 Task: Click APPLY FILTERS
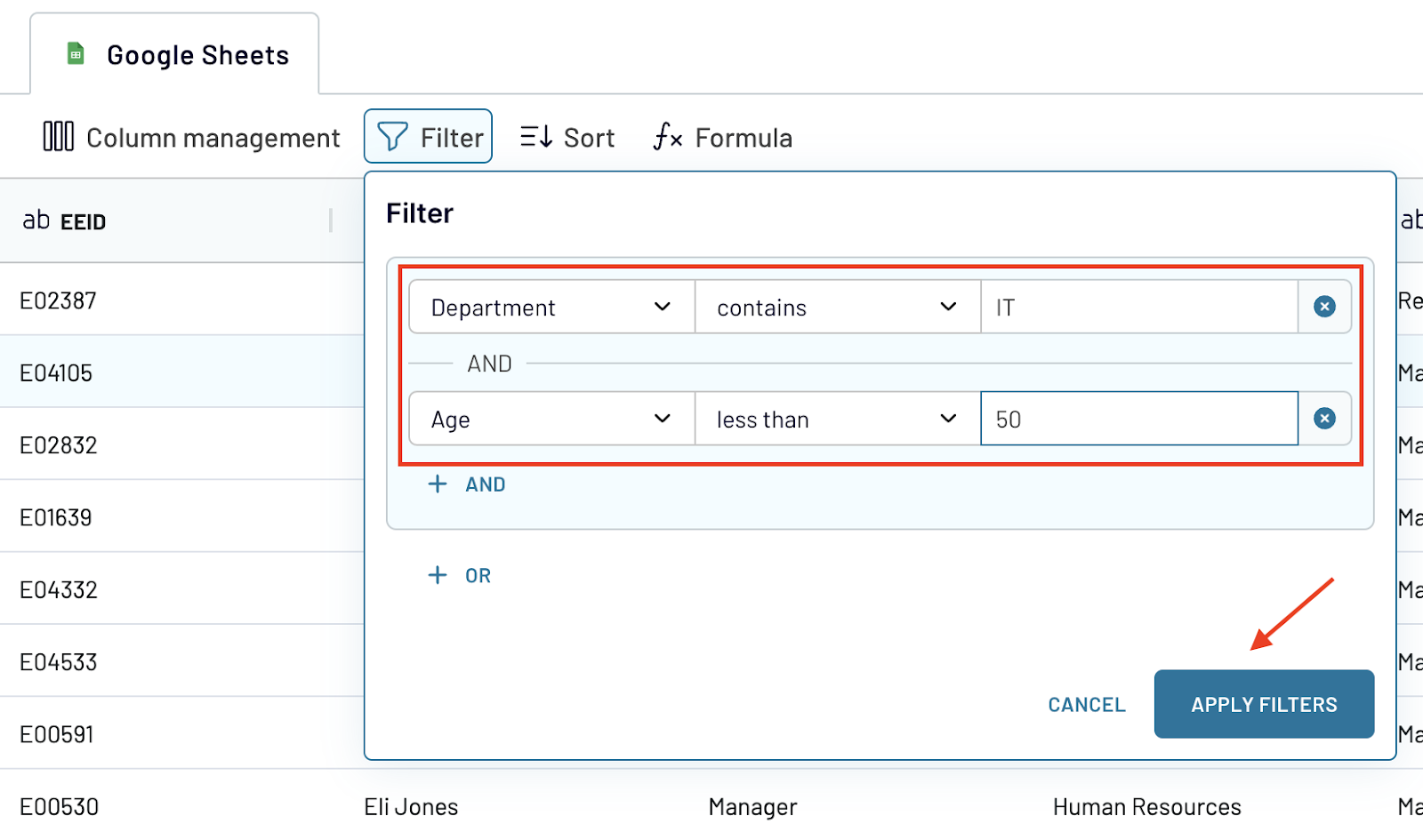(1263, 704)
